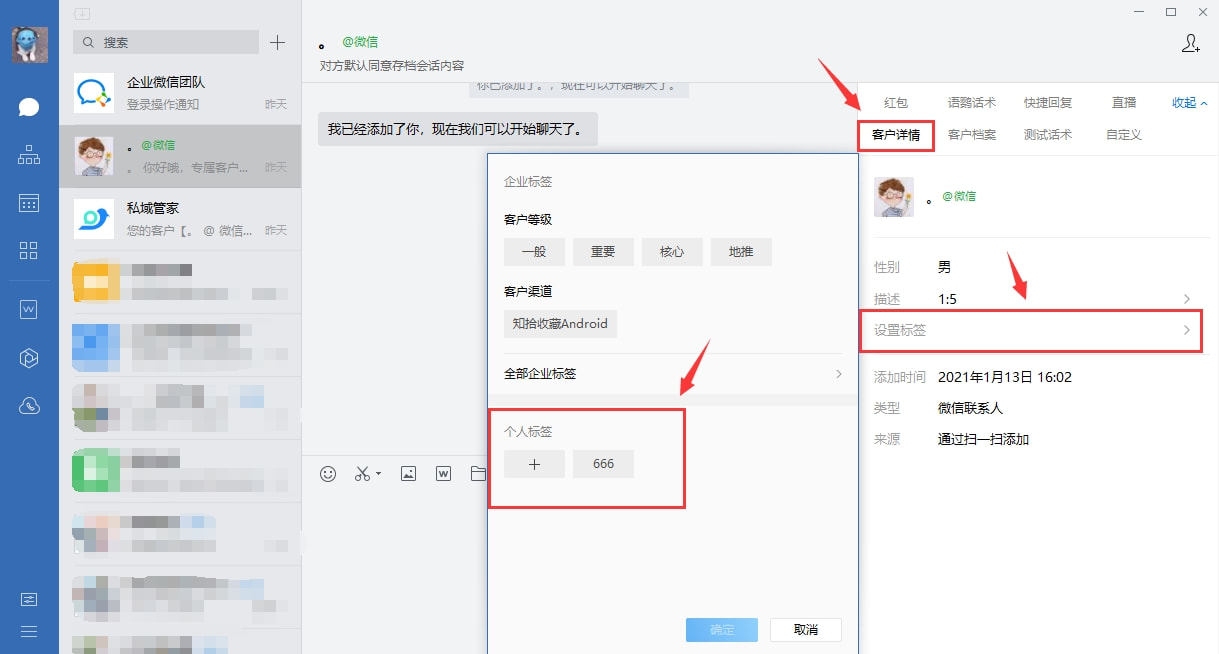Open the 描述 row chevron
The image size is (1219, 654).
pyautogui.click(x=1187, y=299)
